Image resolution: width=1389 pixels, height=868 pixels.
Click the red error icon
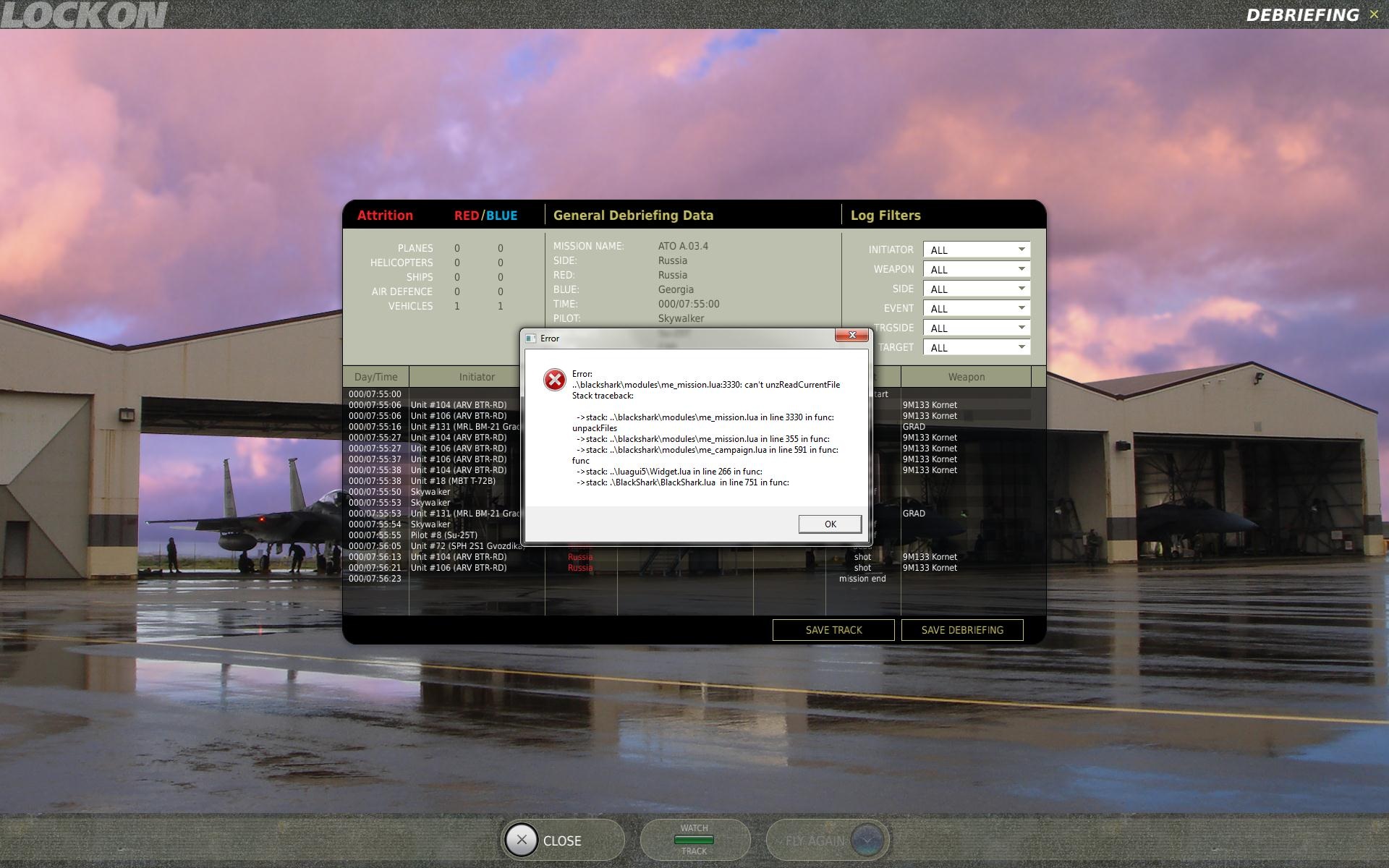[555, 380]
